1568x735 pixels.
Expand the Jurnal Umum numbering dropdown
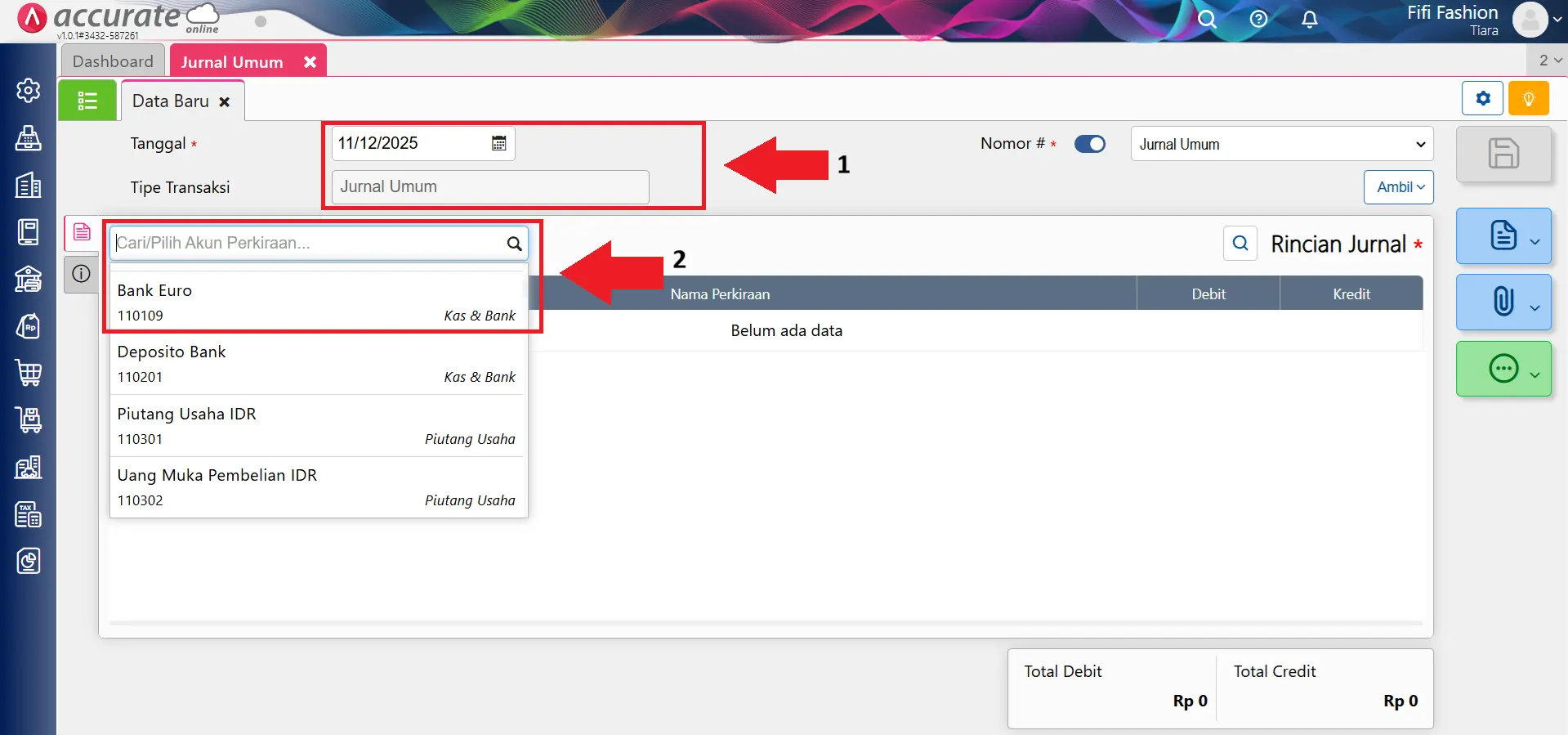(1281, 144)
